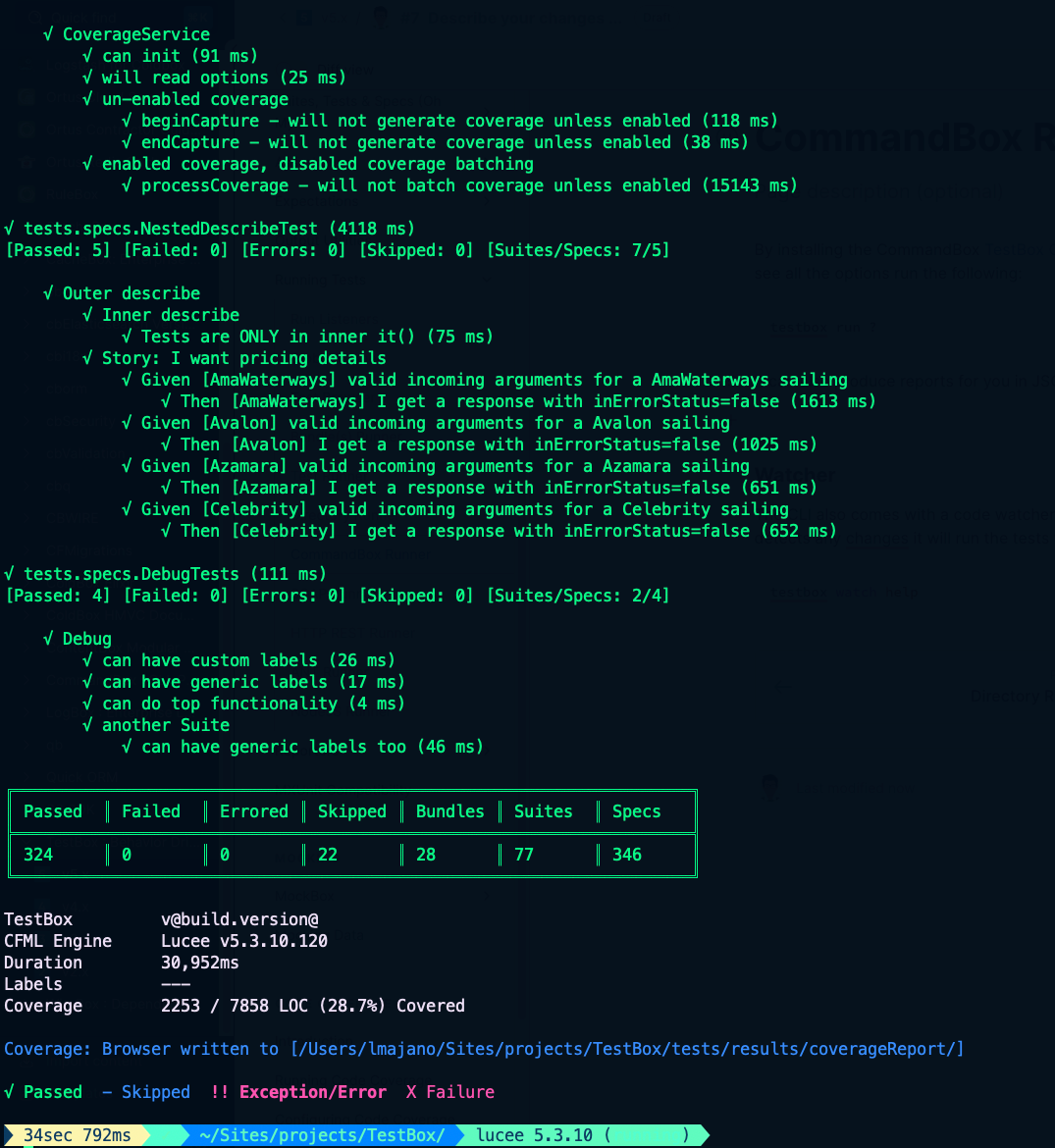Screen dimensions: 1055x1148
Task: Click the green checkmark beside CoverageService
Action: (47, 33)
